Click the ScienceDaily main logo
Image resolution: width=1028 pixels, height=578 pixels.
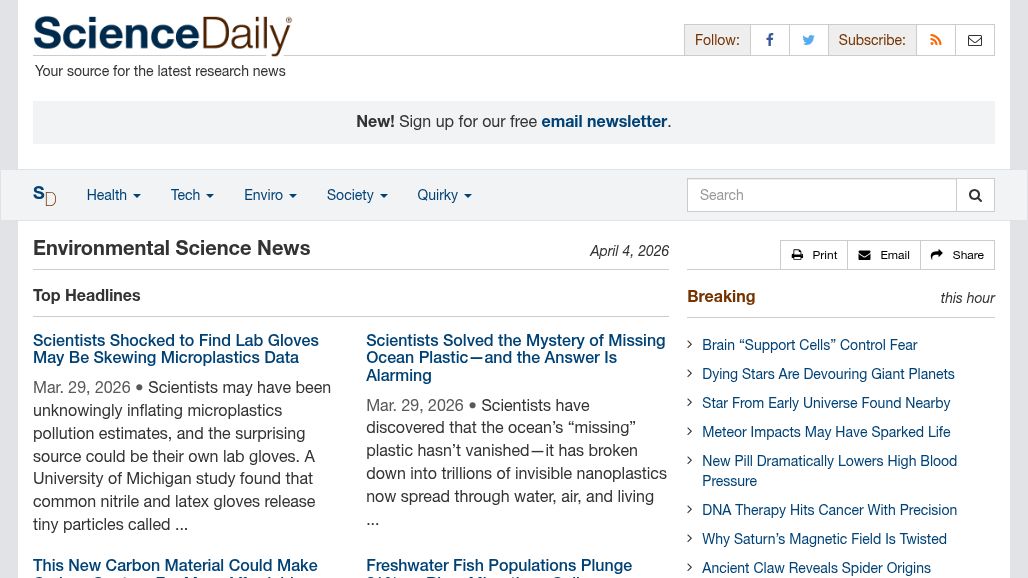point(162,35)
